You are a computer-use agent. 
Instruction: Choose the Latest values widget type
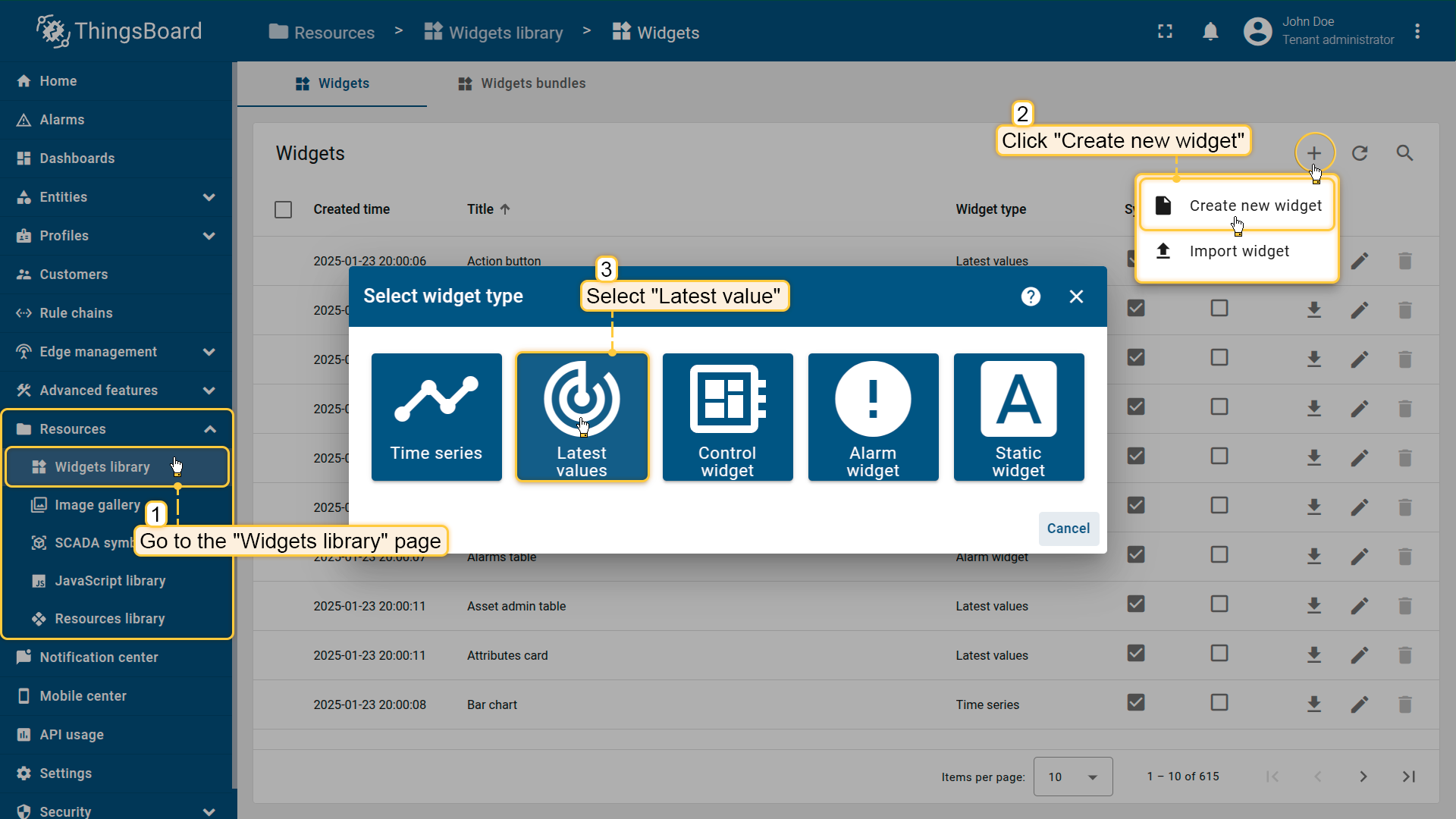tap(582, 416)
